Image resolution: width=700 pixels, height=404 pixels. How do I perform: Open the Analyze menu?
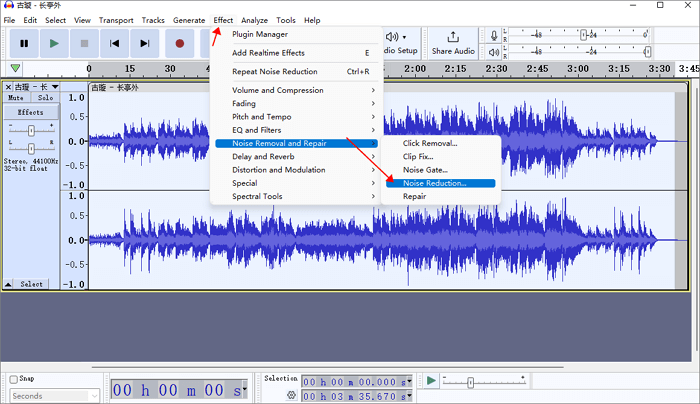click(254, 20)
